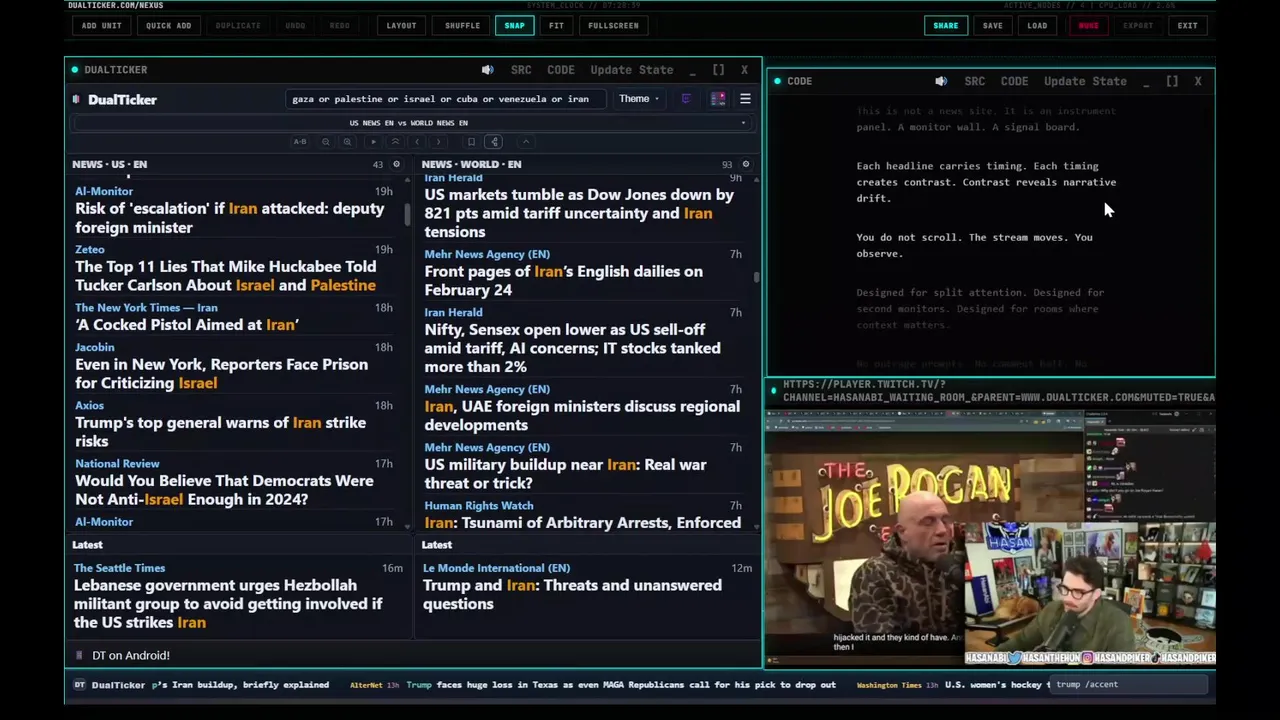Image resolution: width=1280 pixels, height=720 pixels.
Task: Go to previous with the left chevron icon
Action: pos(417,142)
